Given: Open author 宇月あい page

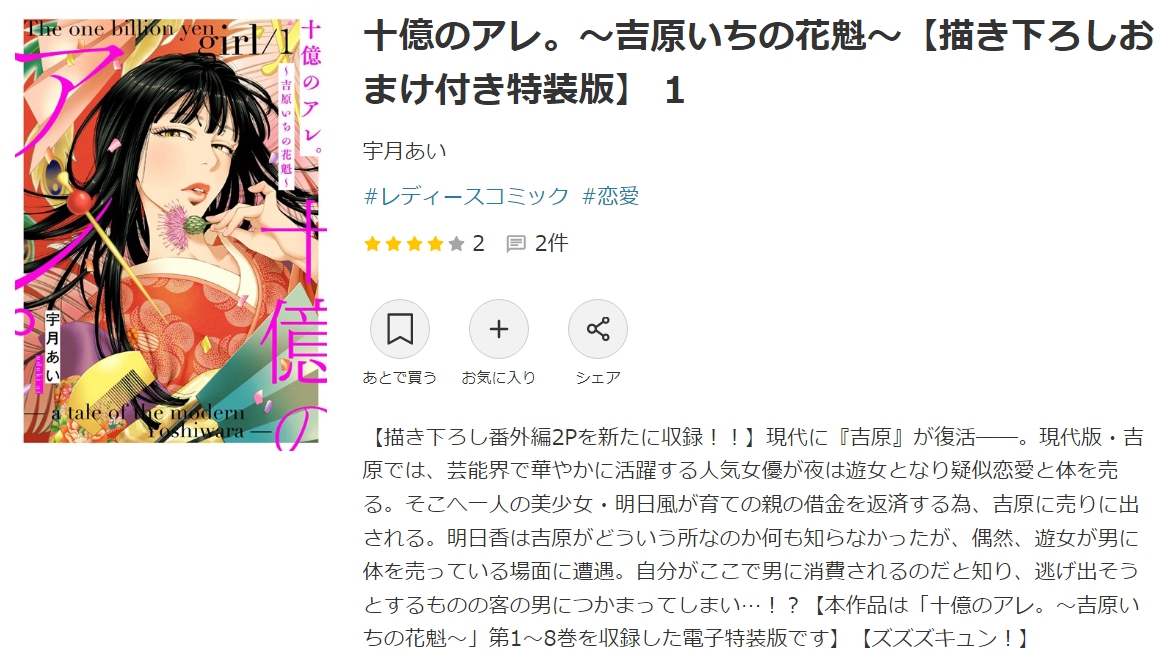Looking at the screenshot, I should tap(404, 151).
